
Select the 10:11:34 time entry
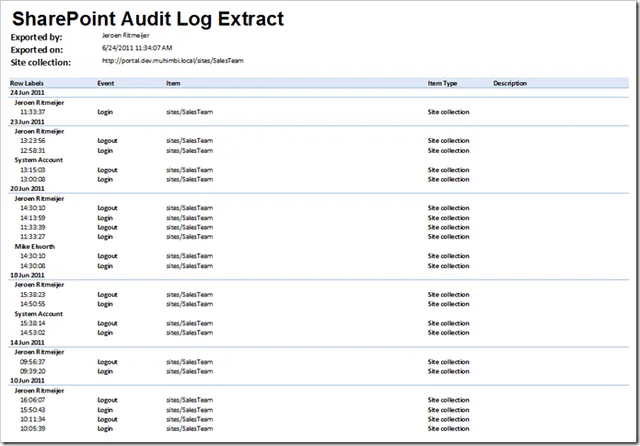click(33, 419)
